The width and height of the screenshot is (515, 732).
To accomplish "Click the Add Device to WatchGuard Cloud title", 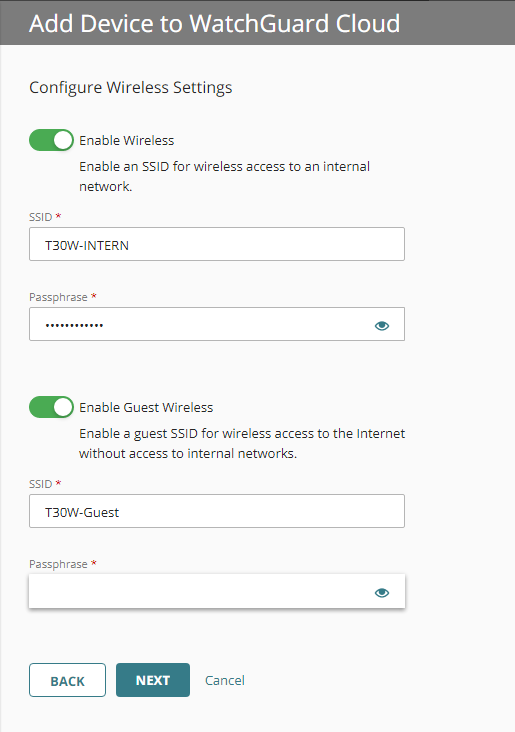I will tap(214, 23).
